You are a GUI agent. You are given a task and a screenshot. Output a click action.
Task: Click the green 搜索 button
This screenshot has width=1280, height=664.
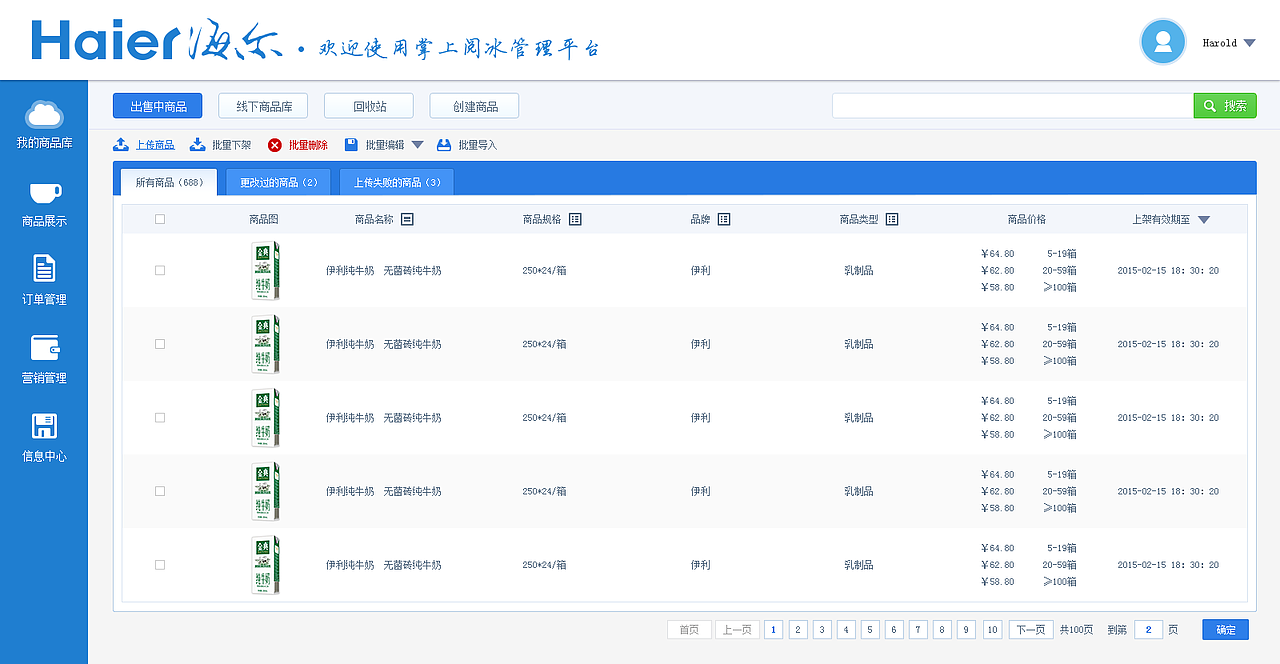(1225, 106)
